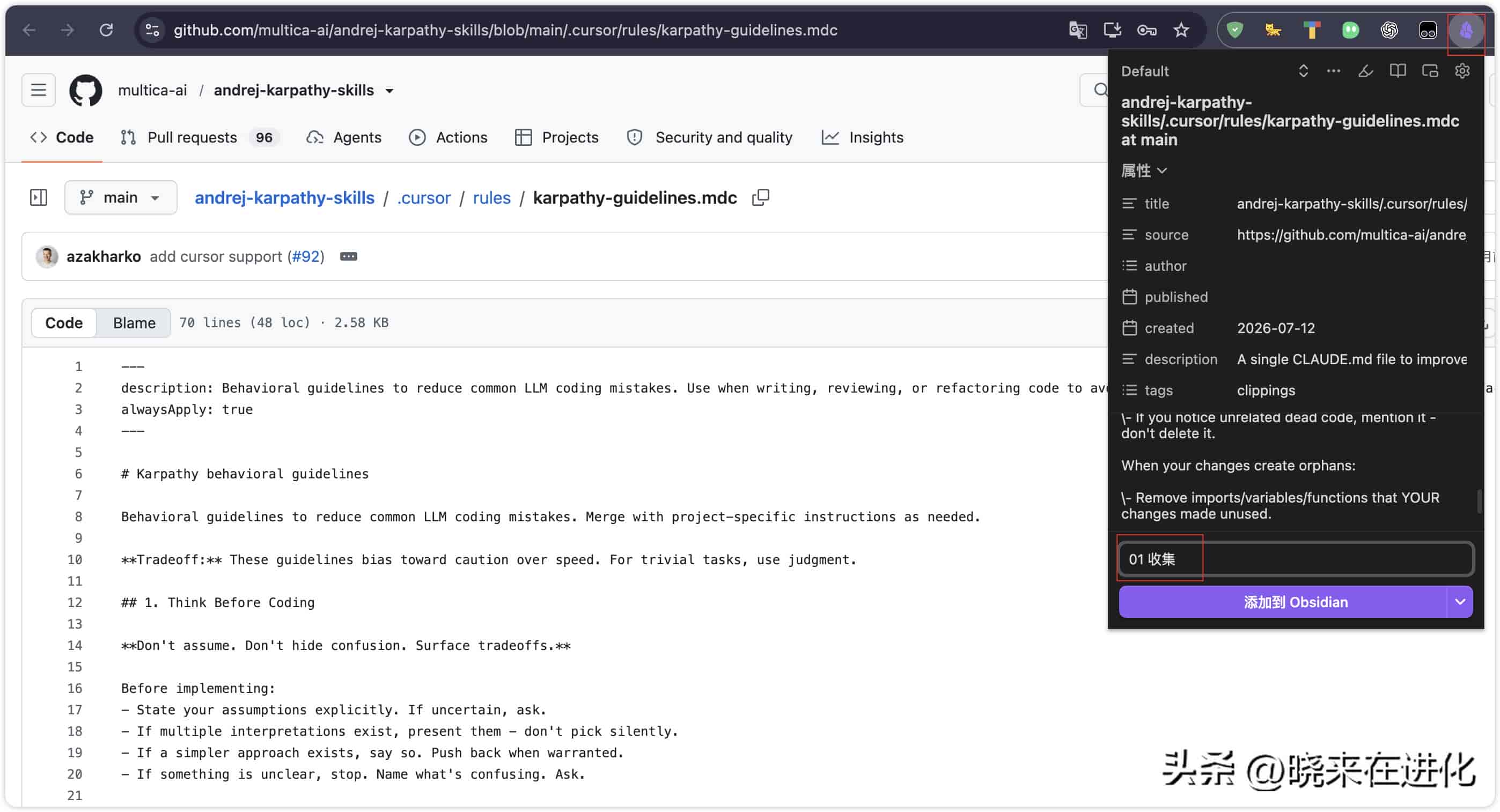Go back to the previous page
The image size is (1500, 812).
(29, 30)
